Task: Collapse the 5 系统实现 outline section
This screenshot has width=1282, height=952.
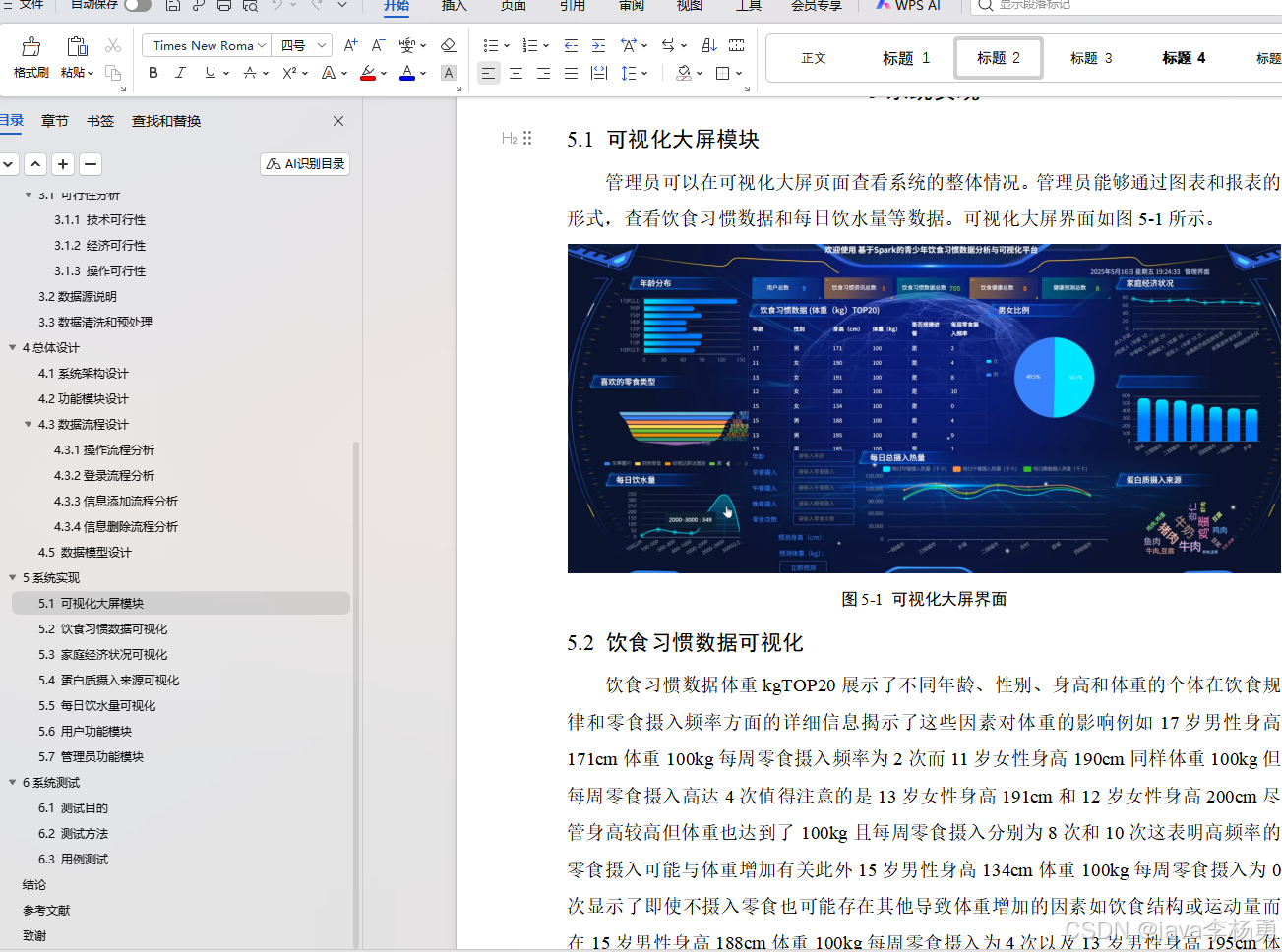Action: point(13,577)
